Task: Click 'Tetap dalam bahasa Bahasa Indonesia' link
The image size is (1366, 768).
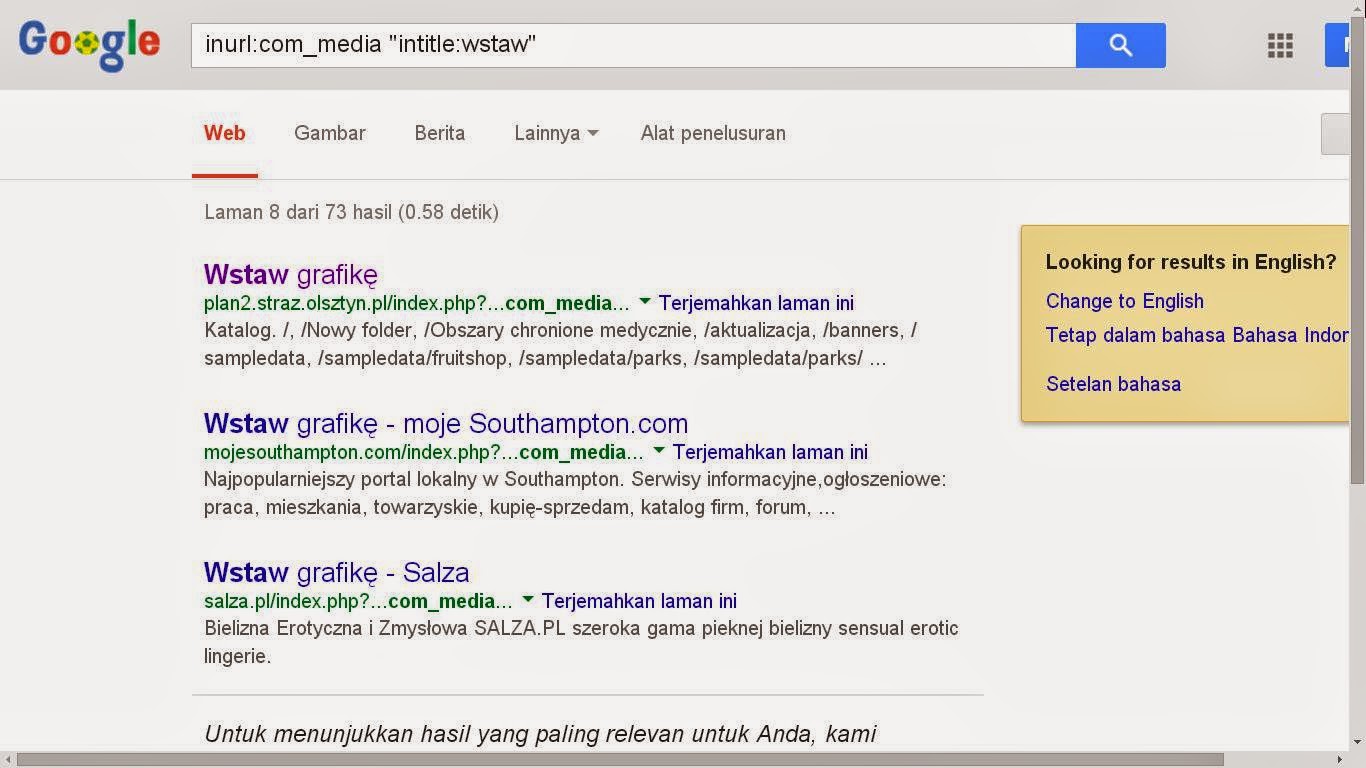Action: 1197,335
